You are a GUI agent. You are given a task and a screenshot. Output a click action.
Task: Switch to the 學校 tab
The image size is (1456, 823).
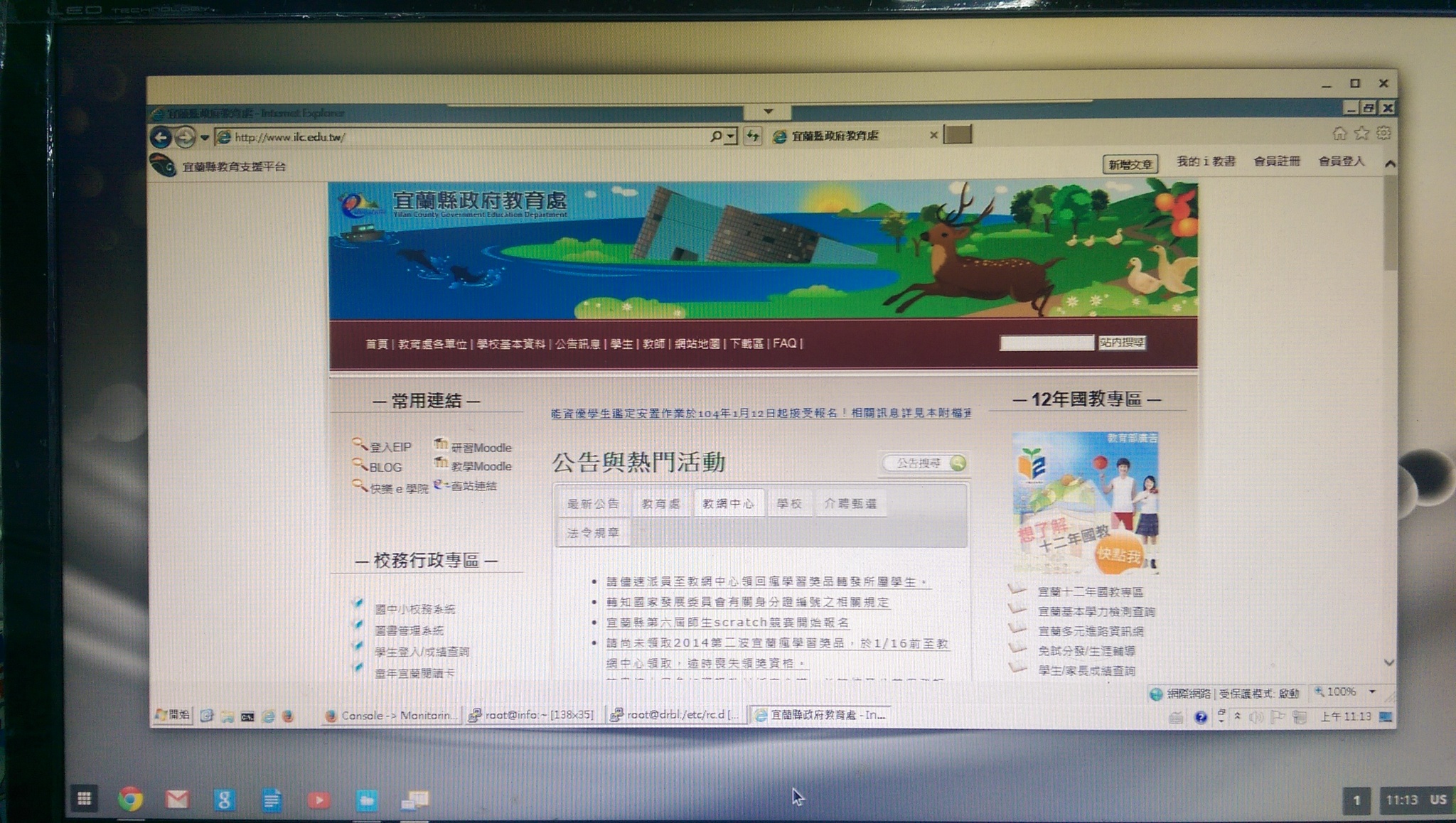pos(789,503)
